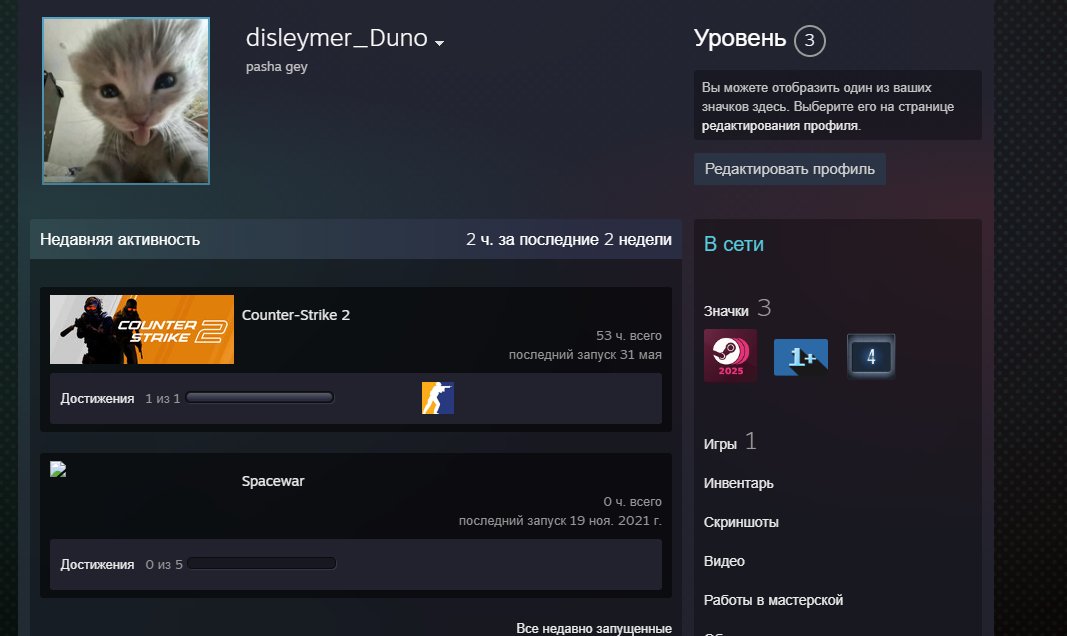The height and width of the screenshot is (636, 1067).
Task: Open the Counter-Strike 2 game title
Action: click(x=295, y=315)
